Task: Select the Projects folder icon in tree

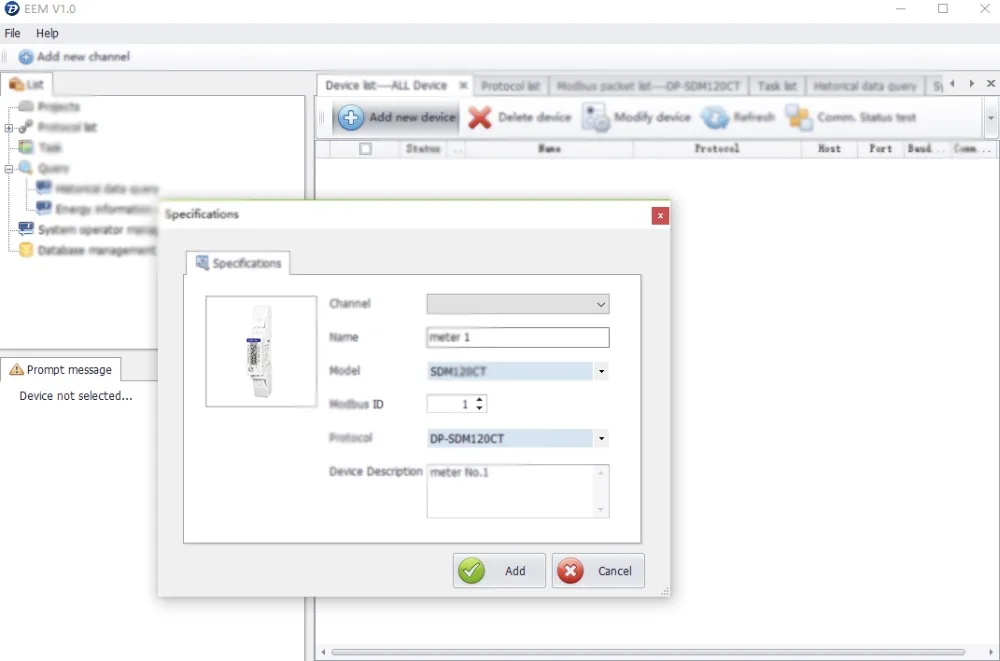Action: 26,106
